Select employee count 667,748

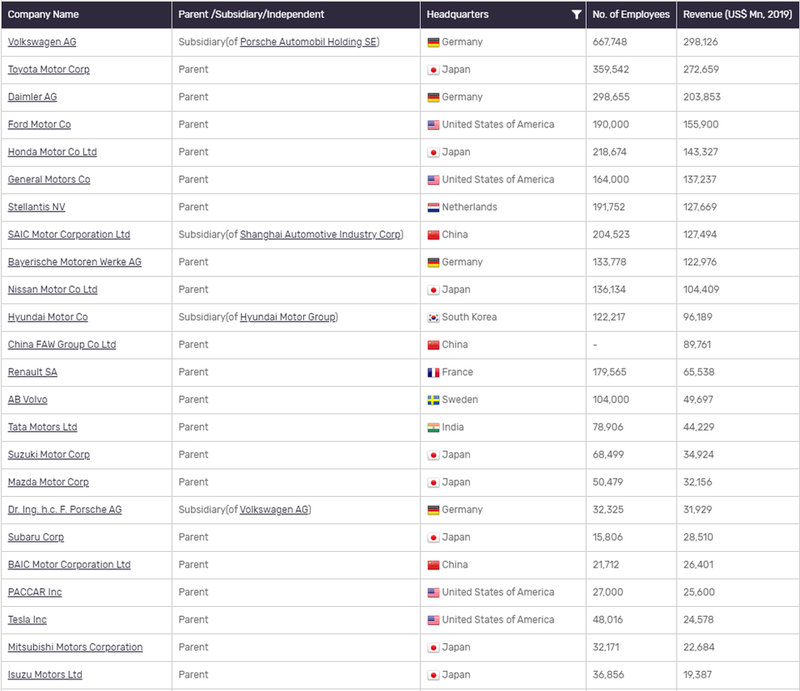tap(610, 42)
